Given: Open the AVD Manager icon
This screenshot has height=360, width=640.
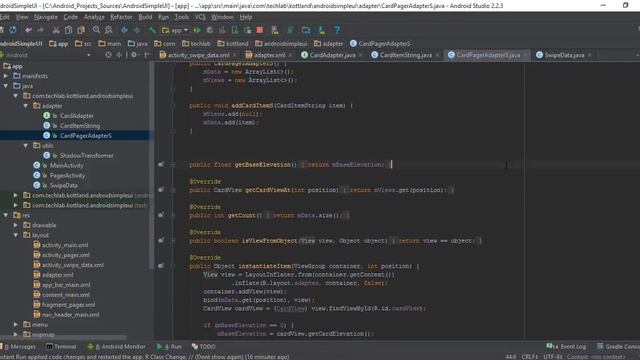Looking at the screenshot, I should click(x=275, y=30).
